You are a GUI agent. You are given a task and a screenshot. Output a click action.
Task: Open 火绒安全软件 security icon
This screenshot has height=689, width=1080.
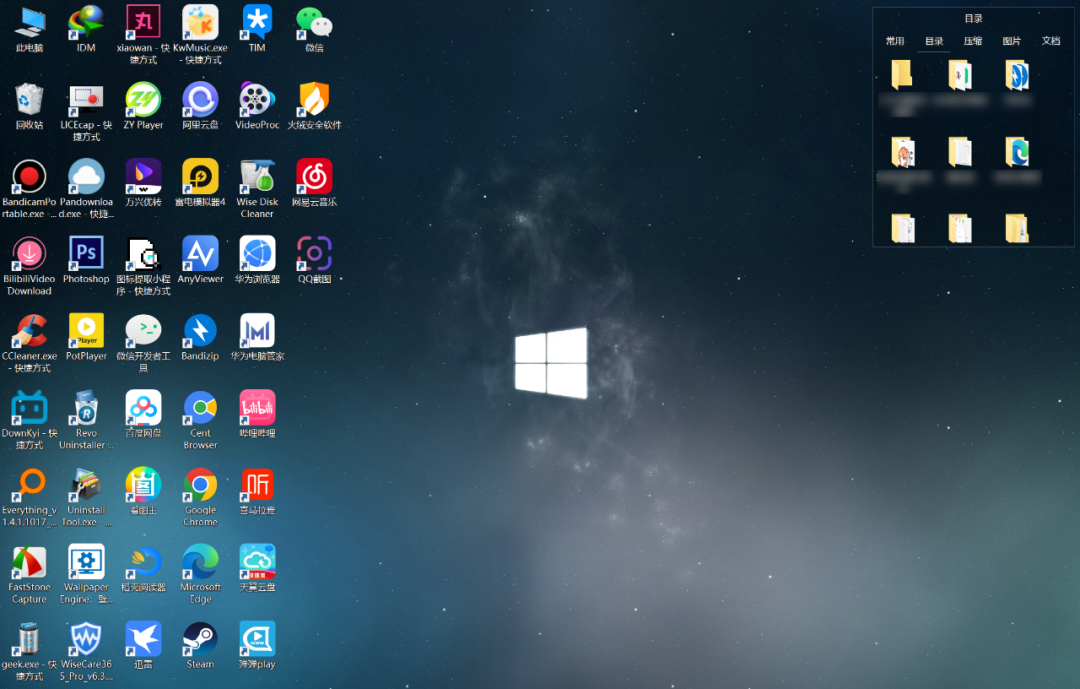pos(314,101)
